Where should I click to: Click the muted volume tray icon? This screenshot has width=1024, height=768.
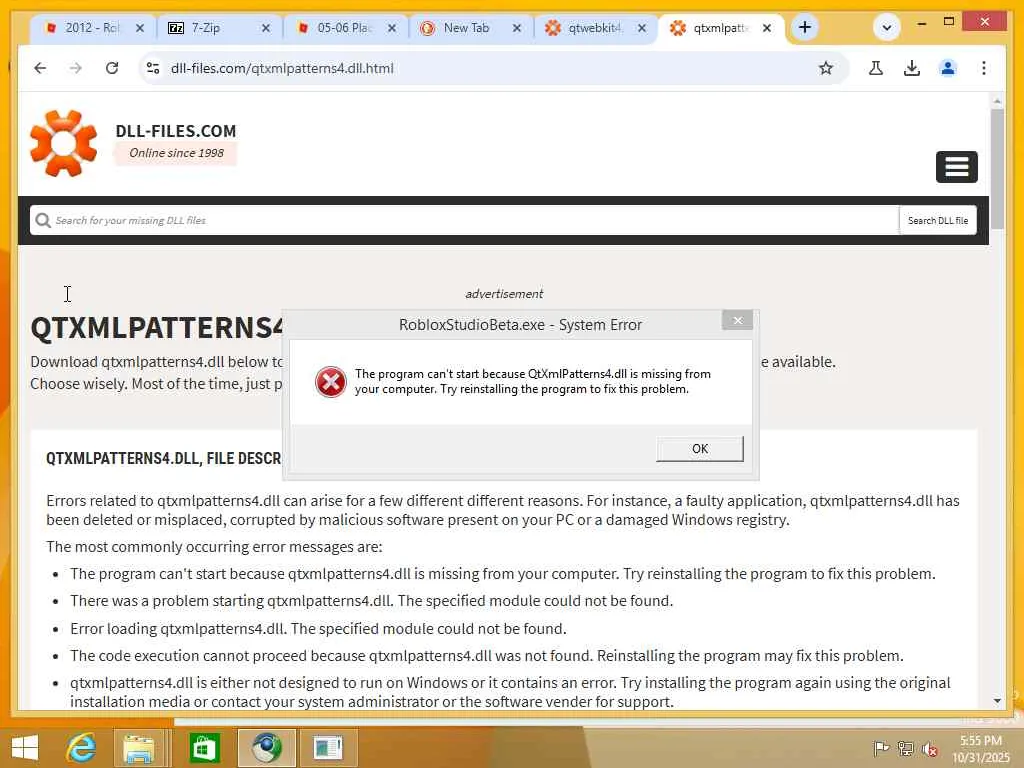(929, 749)
